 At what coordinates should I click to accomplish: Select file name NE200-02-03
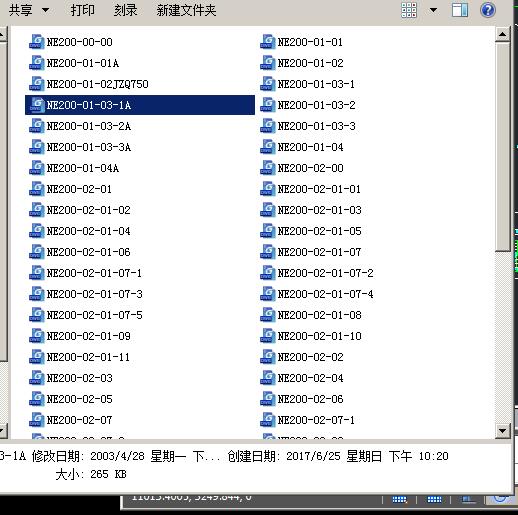(79, 378)
